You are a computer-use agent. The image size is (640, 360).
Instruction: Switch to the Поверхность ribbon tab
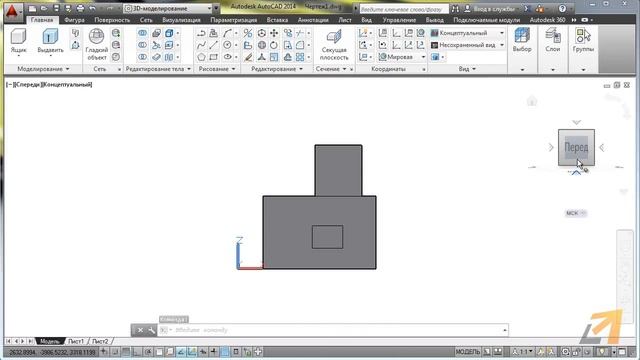point(112,20)
